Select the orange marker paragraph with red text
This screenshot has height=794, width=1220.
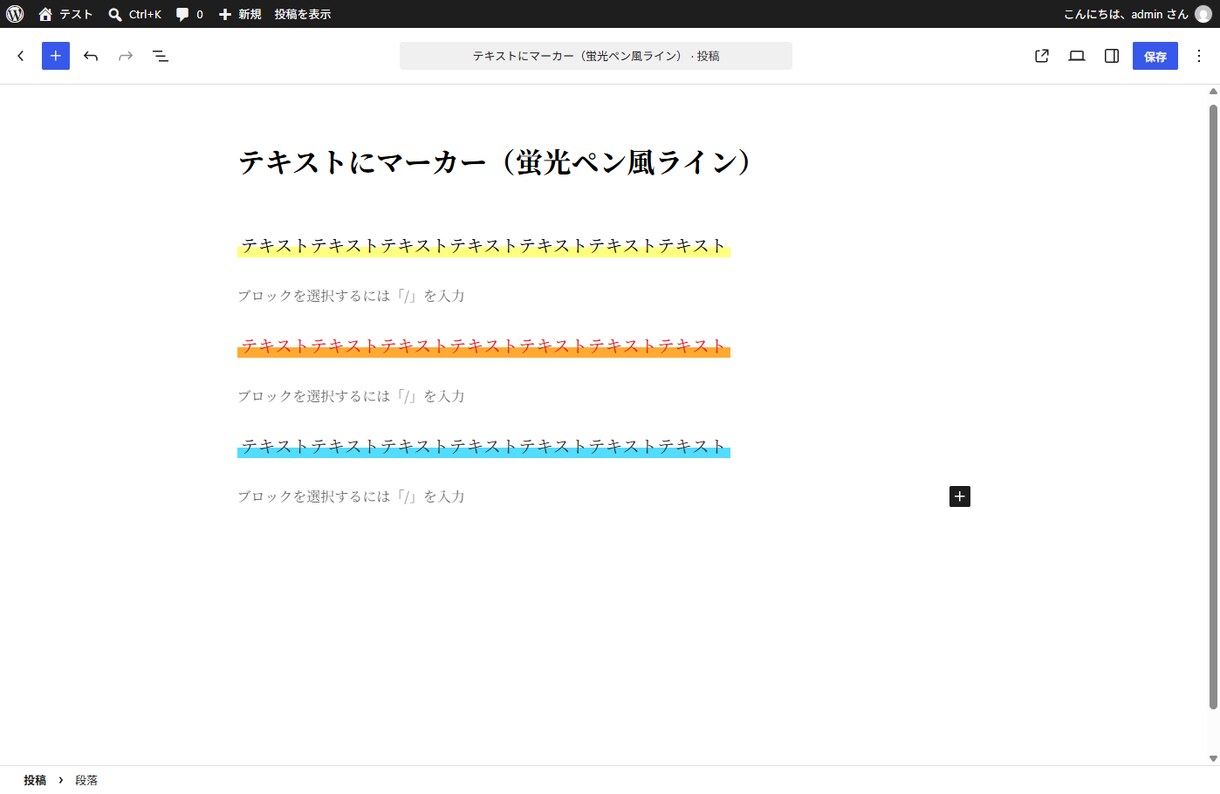[x=484, y=346]
